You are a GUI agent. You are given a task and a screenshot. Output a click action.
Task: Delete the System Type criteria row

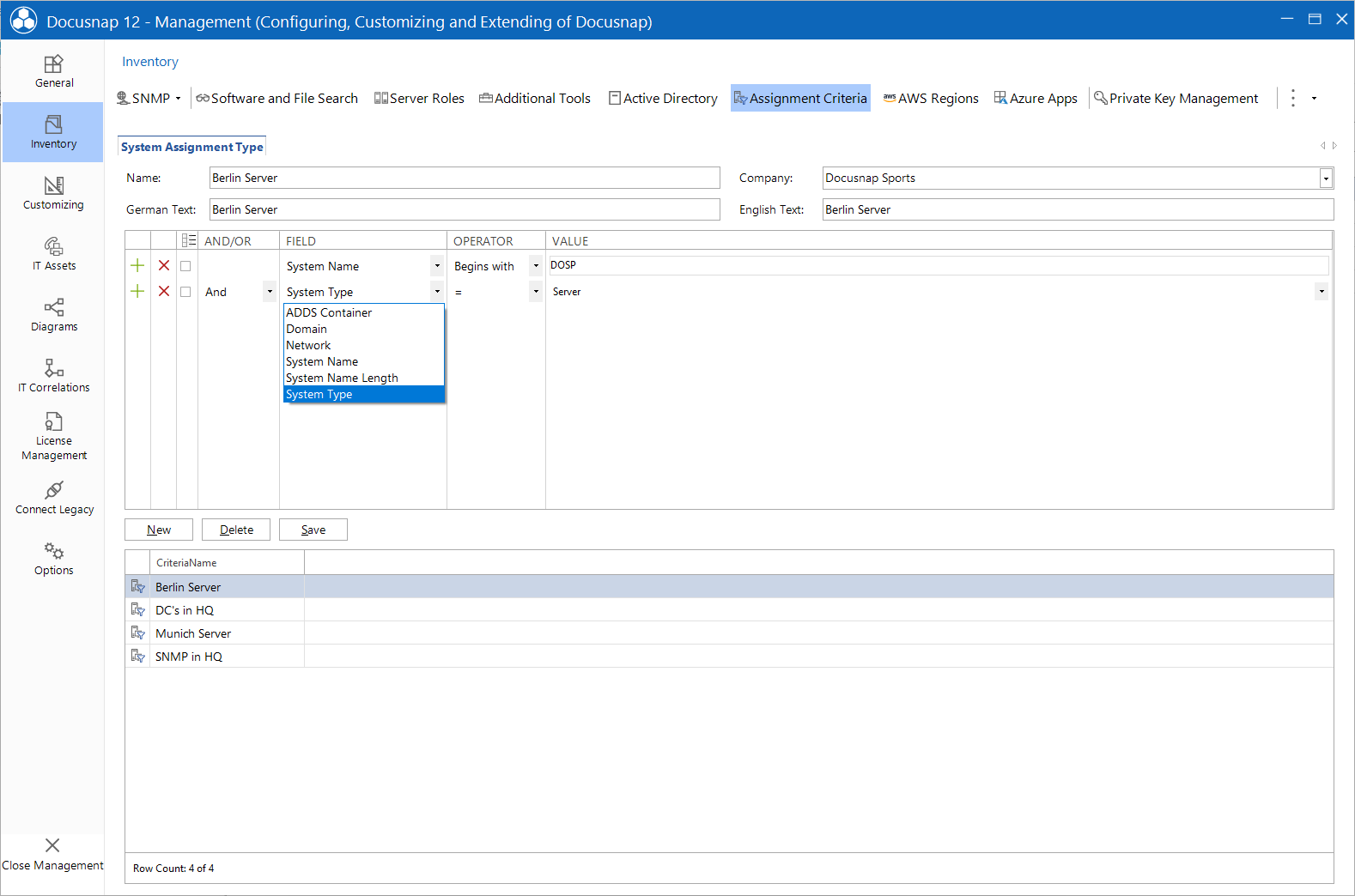pyautogui.click(x=164, y=292)
